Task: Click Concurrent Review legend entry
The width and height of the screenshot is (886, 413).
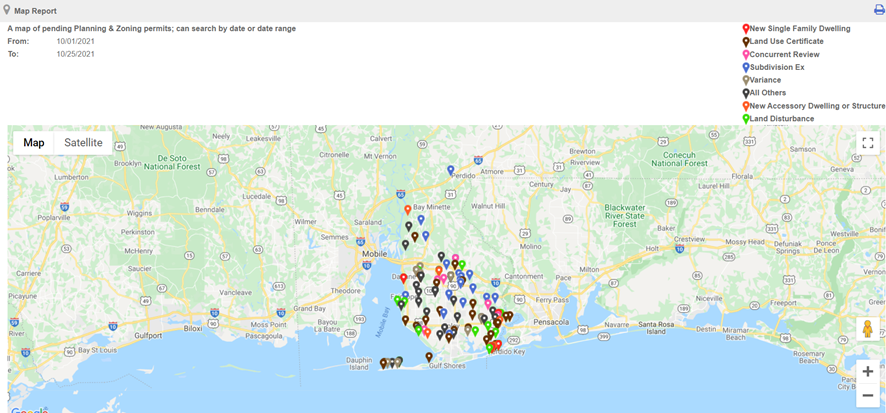Action: pyautogui.click(x=781, y=55)
